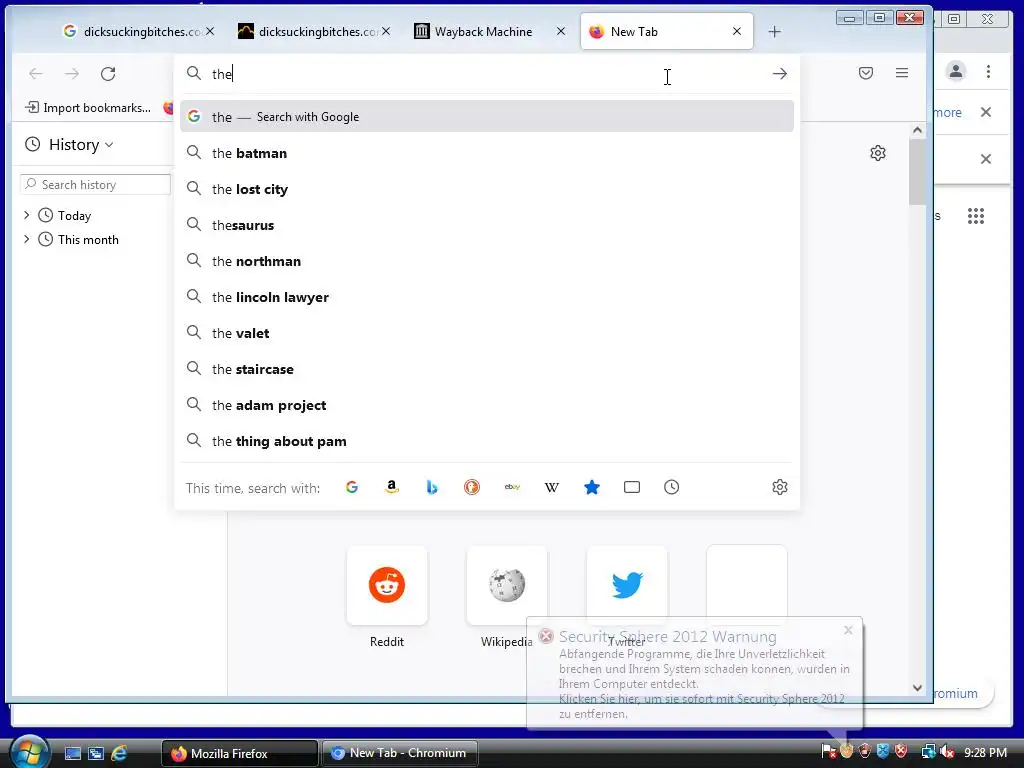
Task: Open the Pocket save icon
Action: 866,73
